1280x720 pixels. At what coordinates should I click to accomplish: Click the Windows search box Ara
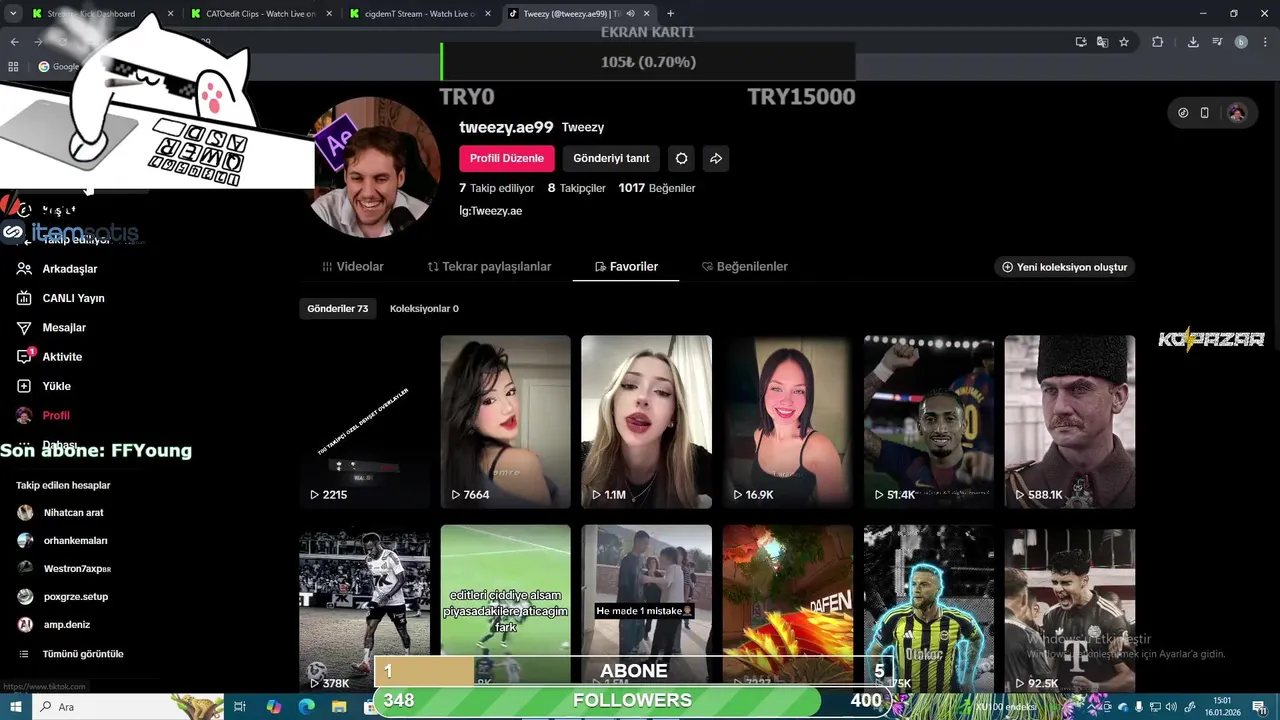130,707
